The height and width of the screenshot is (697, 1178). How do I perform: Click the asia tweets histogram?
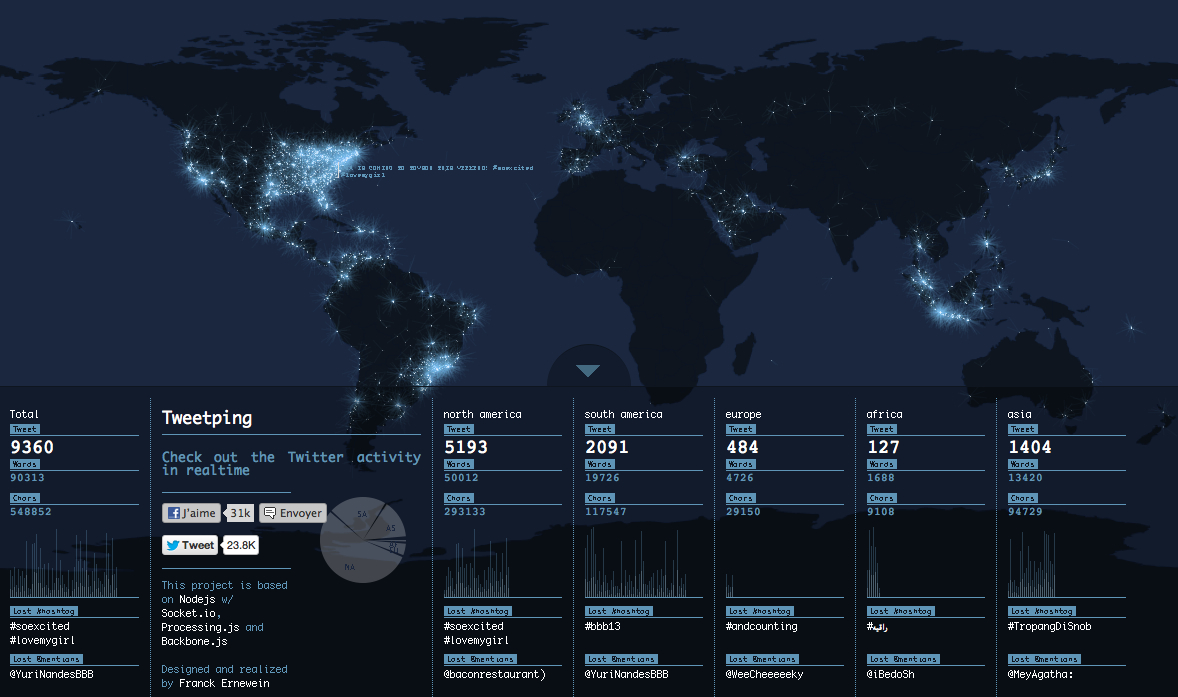[1032, 564]
